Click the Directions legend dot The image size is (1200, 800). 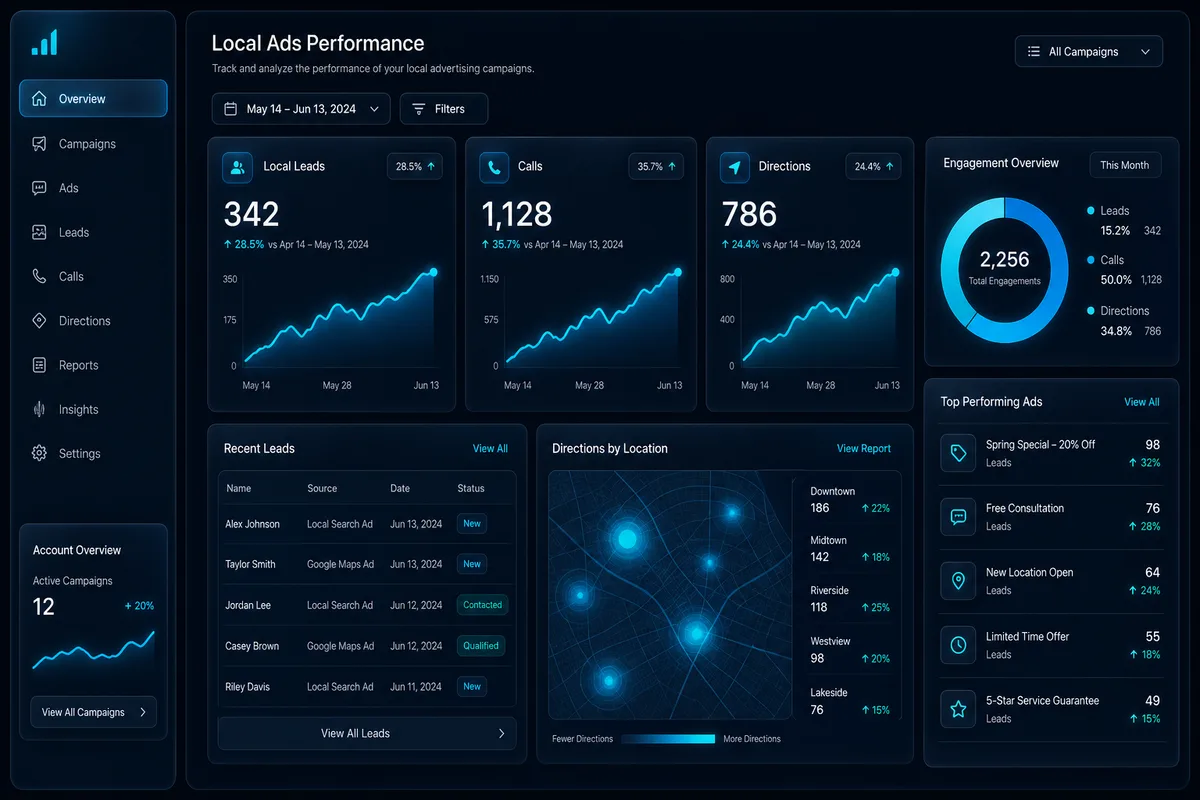[1090, 311]
